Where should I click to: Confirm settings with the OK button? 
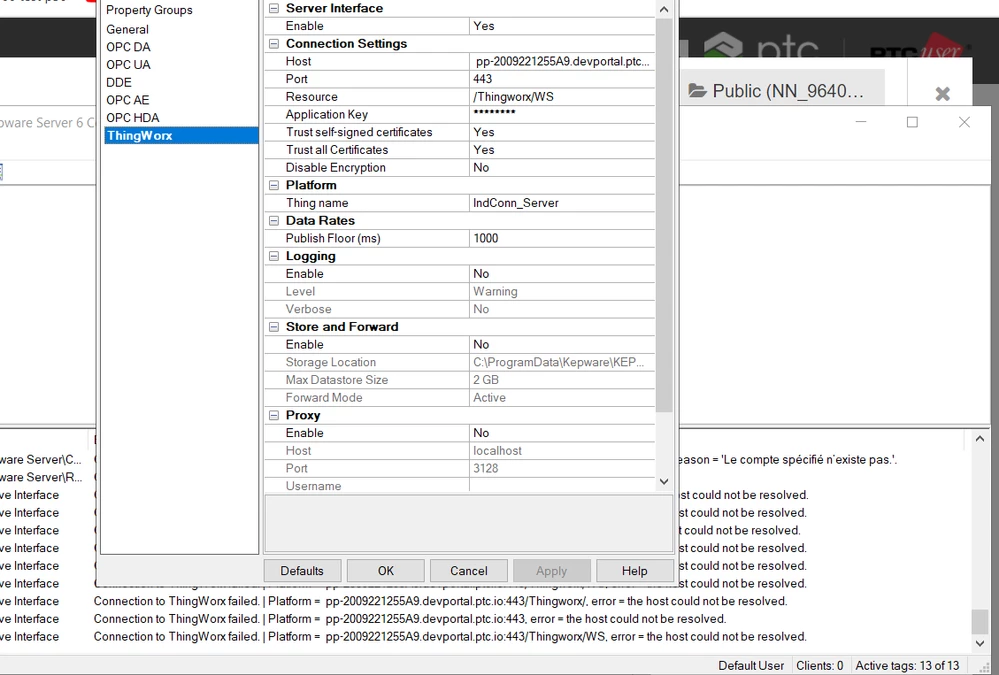(385, 570)
